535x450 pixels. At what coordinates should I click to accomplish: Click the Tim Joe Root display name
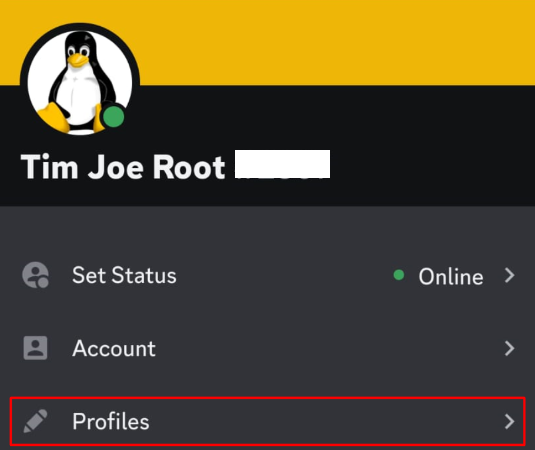click(123, 166)
